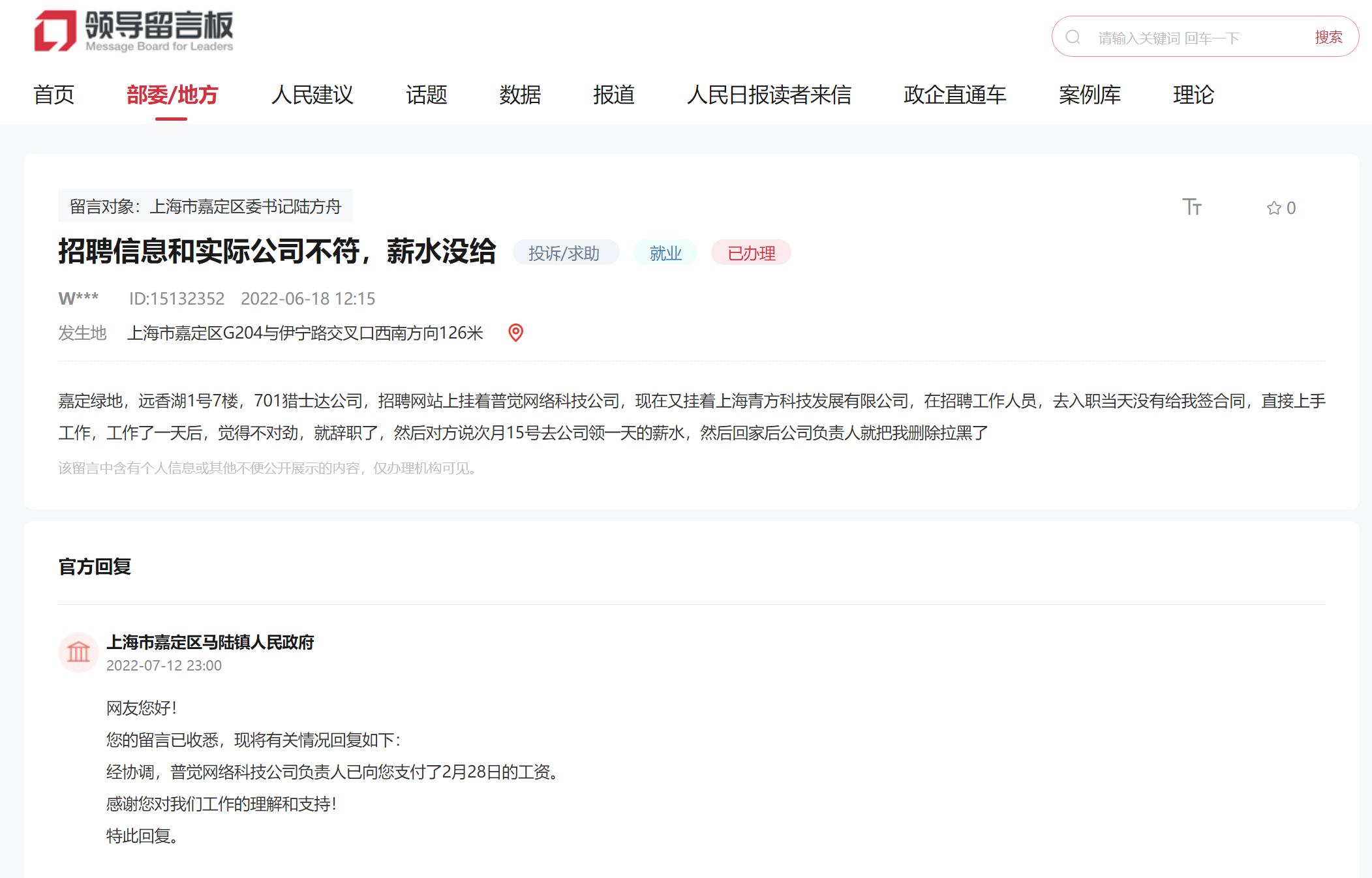Click the 投诉/求助 category tag

[564, 253]
